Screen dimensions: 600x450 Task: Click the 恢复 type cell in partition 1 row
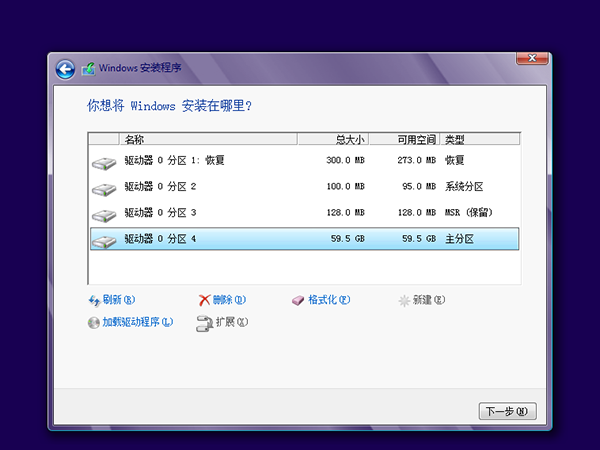coord(454,160)
